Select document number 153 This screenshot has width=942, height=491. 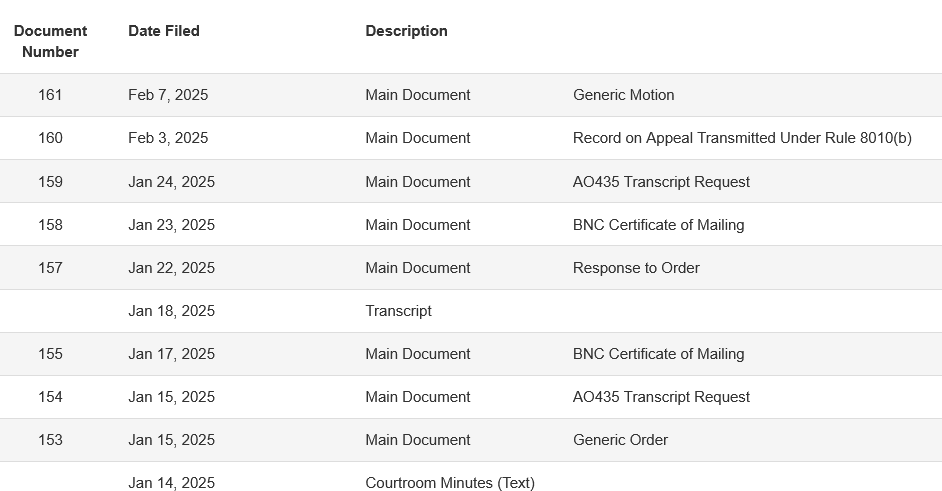pyautogui.click(x=50, y=440)
